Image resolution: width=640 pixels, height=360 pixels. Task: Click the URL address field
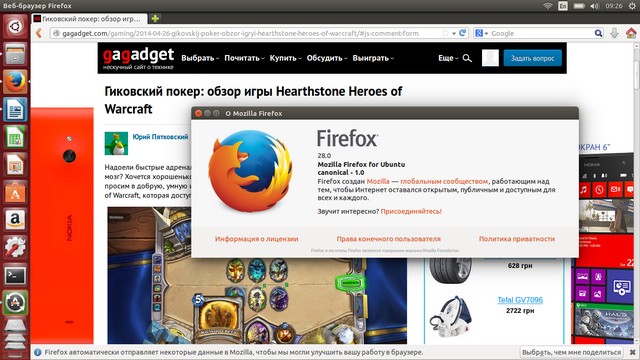click(250, 33)
